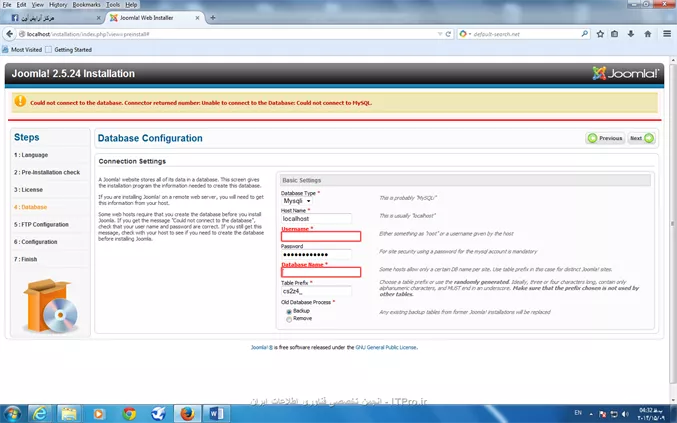Switch to Firefox in the taskbar
The image size is (677, 423).
point(187,414)
